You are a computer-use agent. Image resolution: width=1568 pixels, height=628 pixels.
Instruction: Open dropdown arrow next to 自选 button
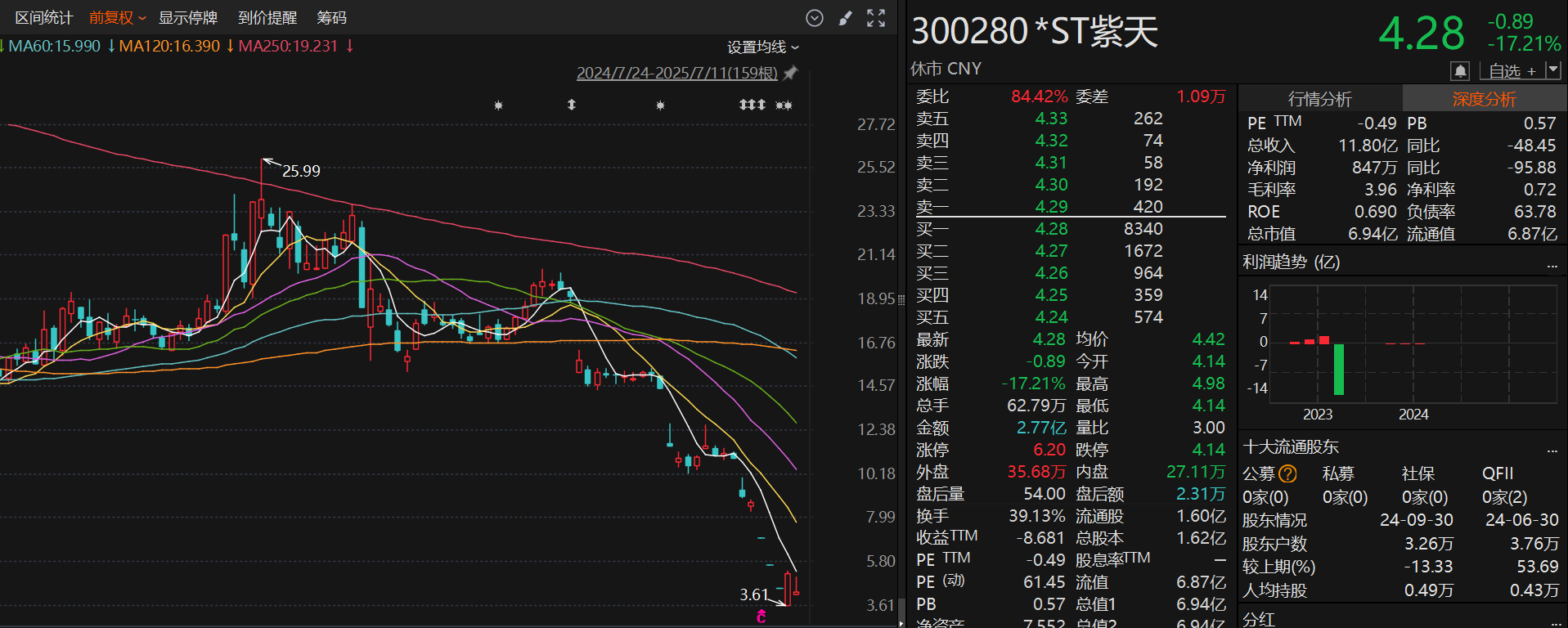[1552, 71]
